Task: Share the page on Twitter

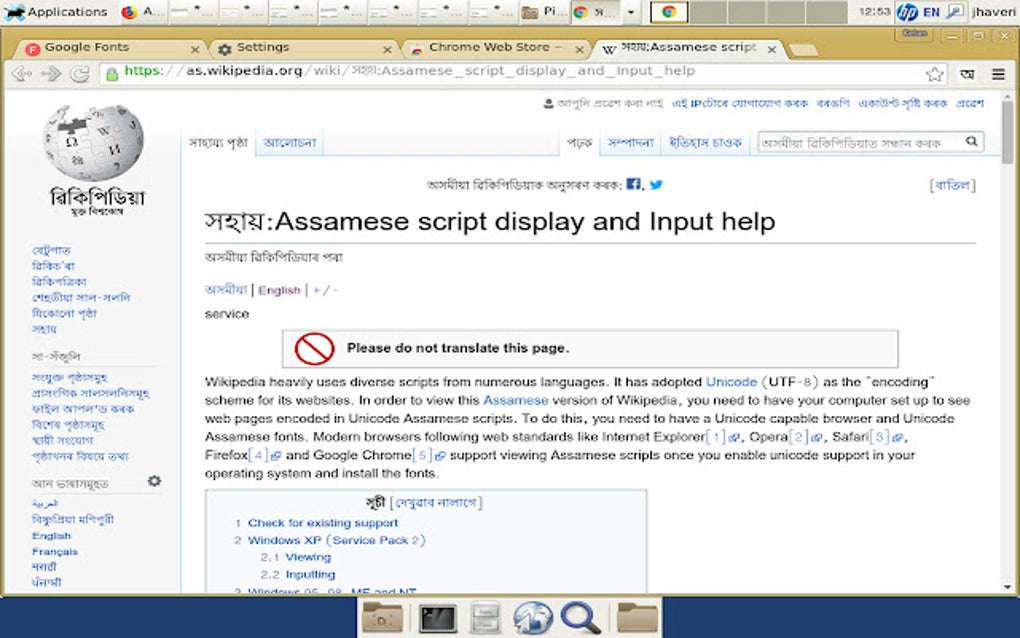Action: click(657, 184)
